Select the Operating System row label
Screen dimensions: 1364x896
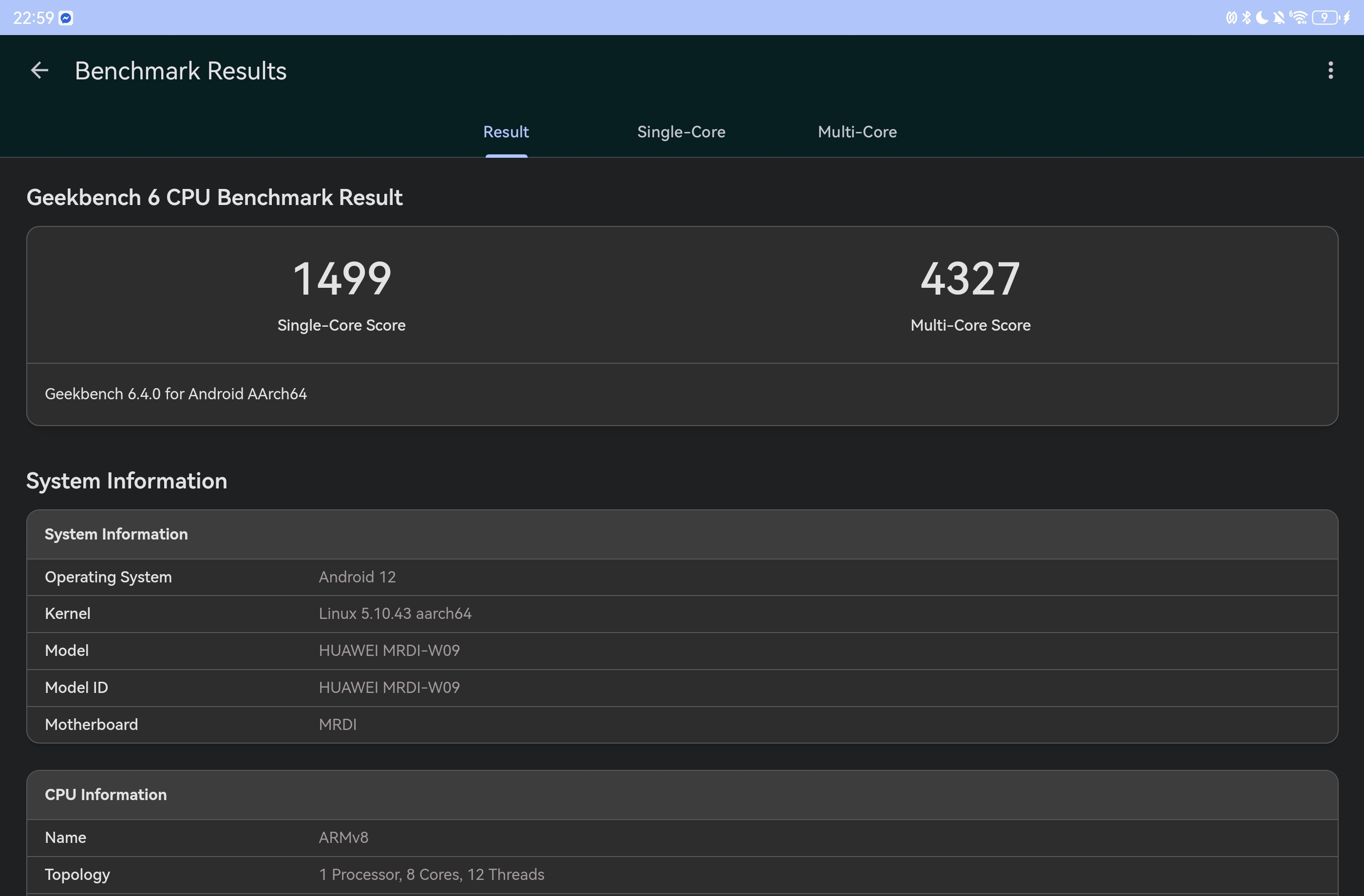click(x=108, y=578)
